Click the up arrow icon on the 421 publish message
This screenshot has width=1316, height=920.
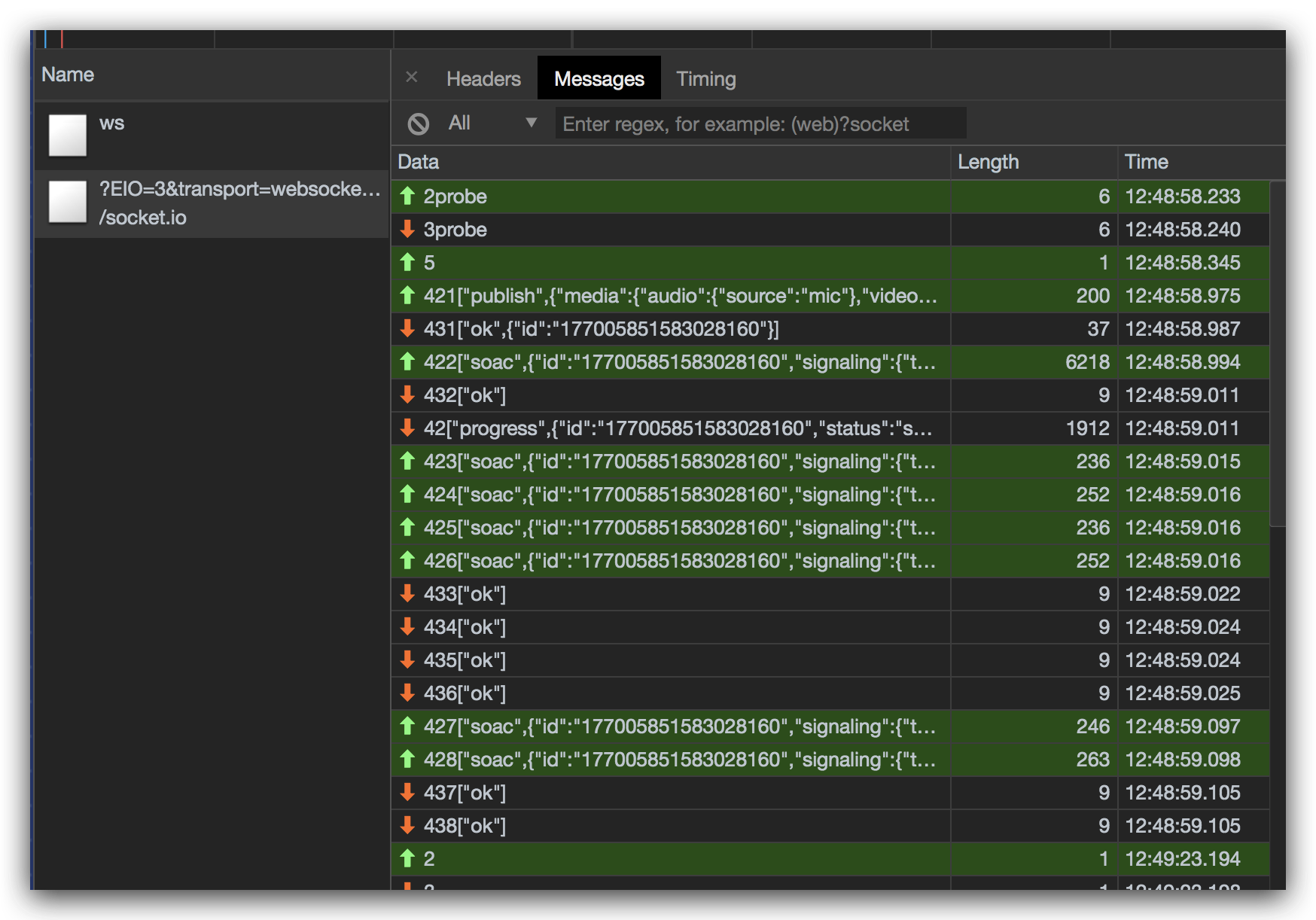tap(408, 296)
